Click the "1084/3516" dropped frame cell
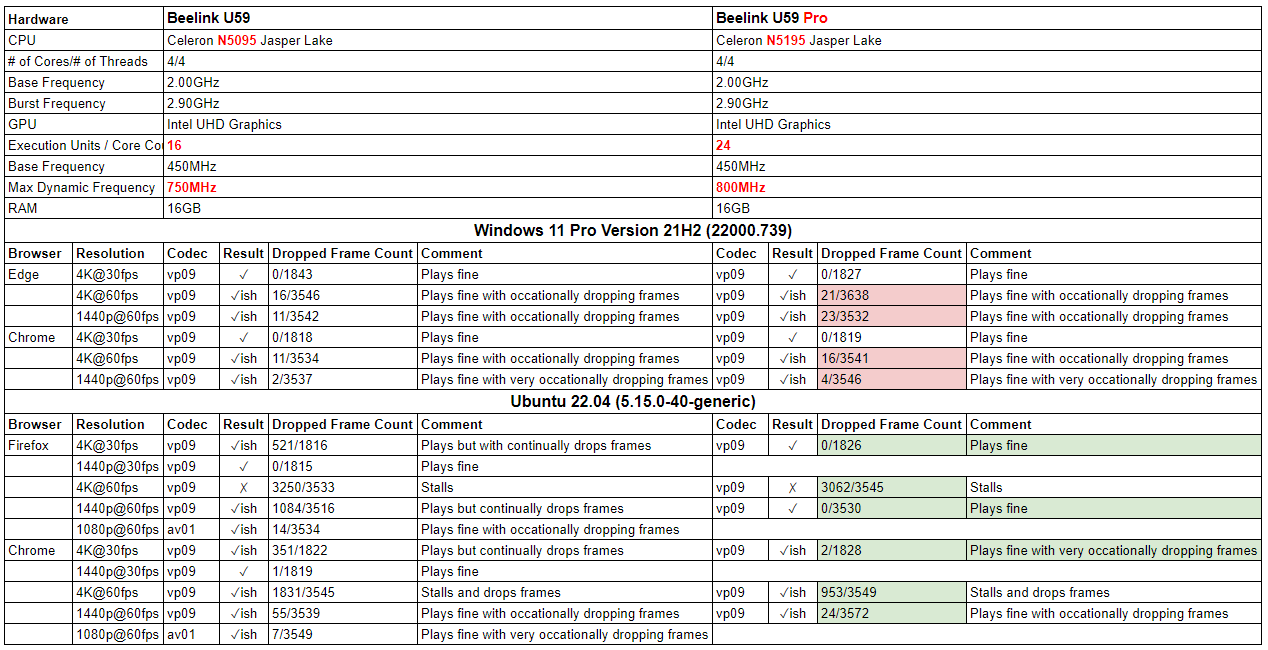 coord(344,509)
